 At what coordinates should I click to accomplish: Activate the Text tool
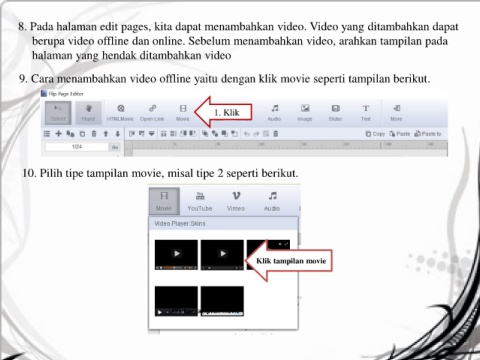pyautogui.click(x=366, y=113)
